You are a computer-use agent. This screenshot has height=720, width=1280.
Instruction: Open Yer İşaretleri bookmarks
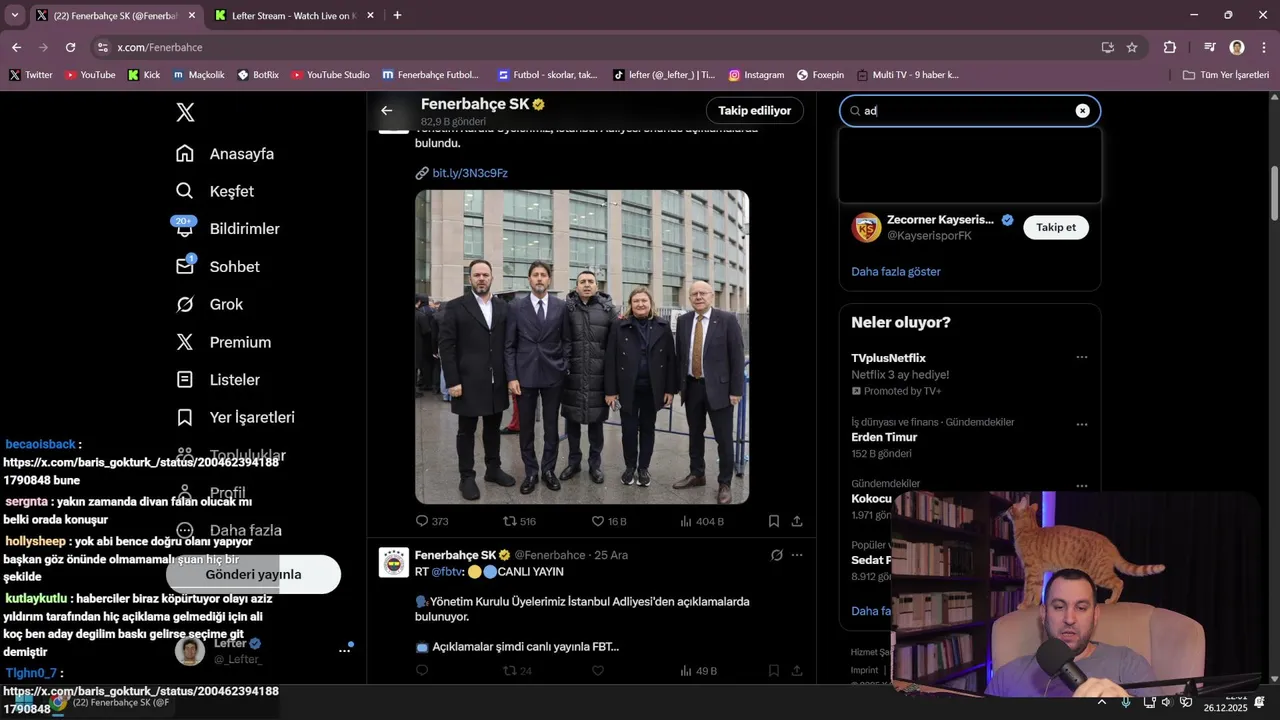click(x=235, y=417)
